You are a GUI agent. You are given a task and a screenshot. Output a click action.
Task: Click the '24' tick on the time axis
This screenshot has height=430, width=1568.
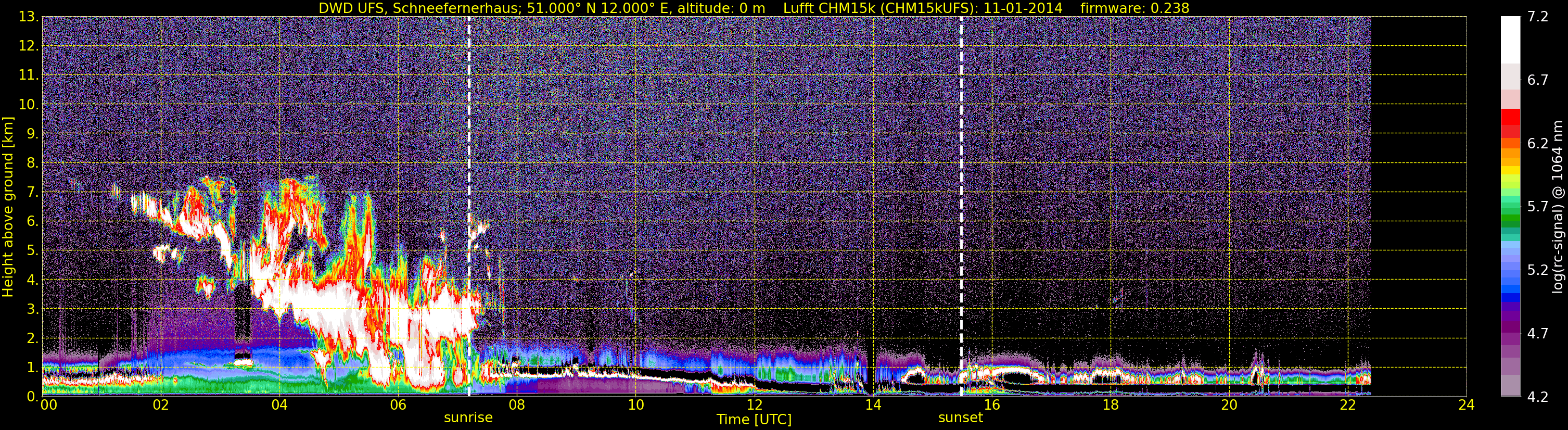(x=1467, y=406)
